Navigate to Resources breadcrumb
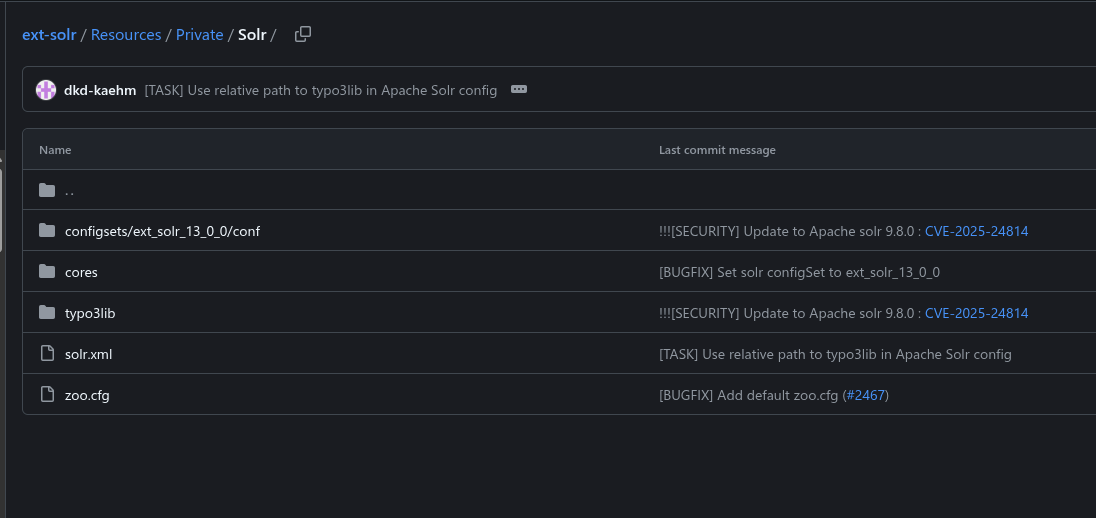 point(126,34)
